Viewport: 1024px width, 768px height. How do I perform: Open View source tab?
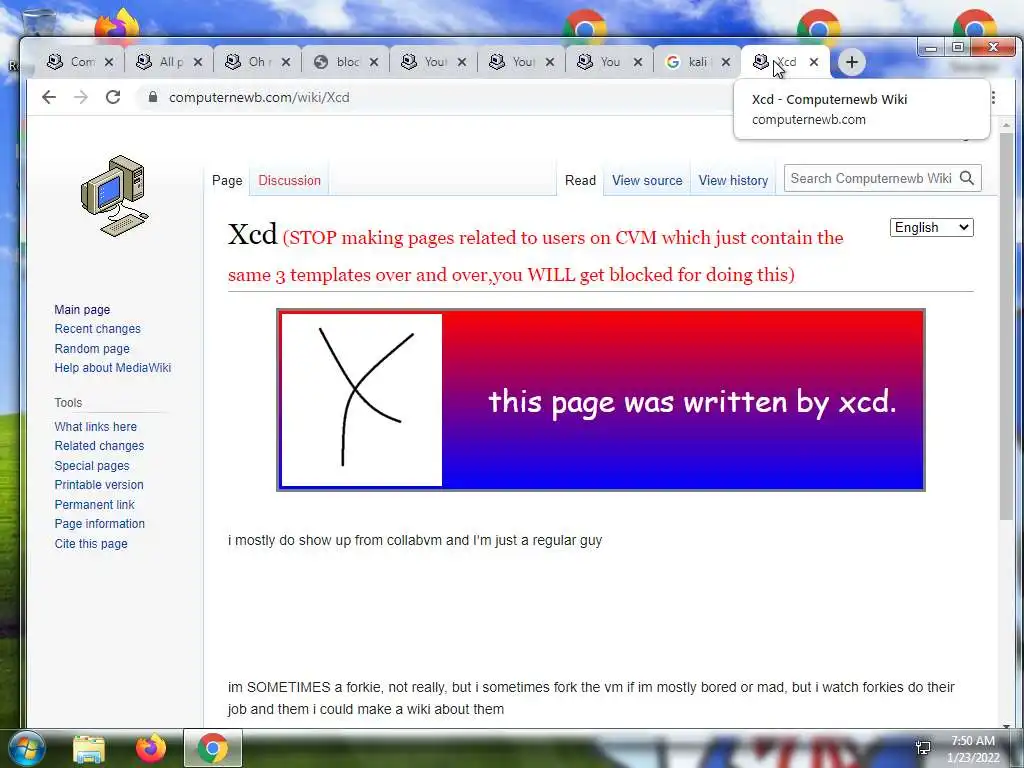[647, 180]
